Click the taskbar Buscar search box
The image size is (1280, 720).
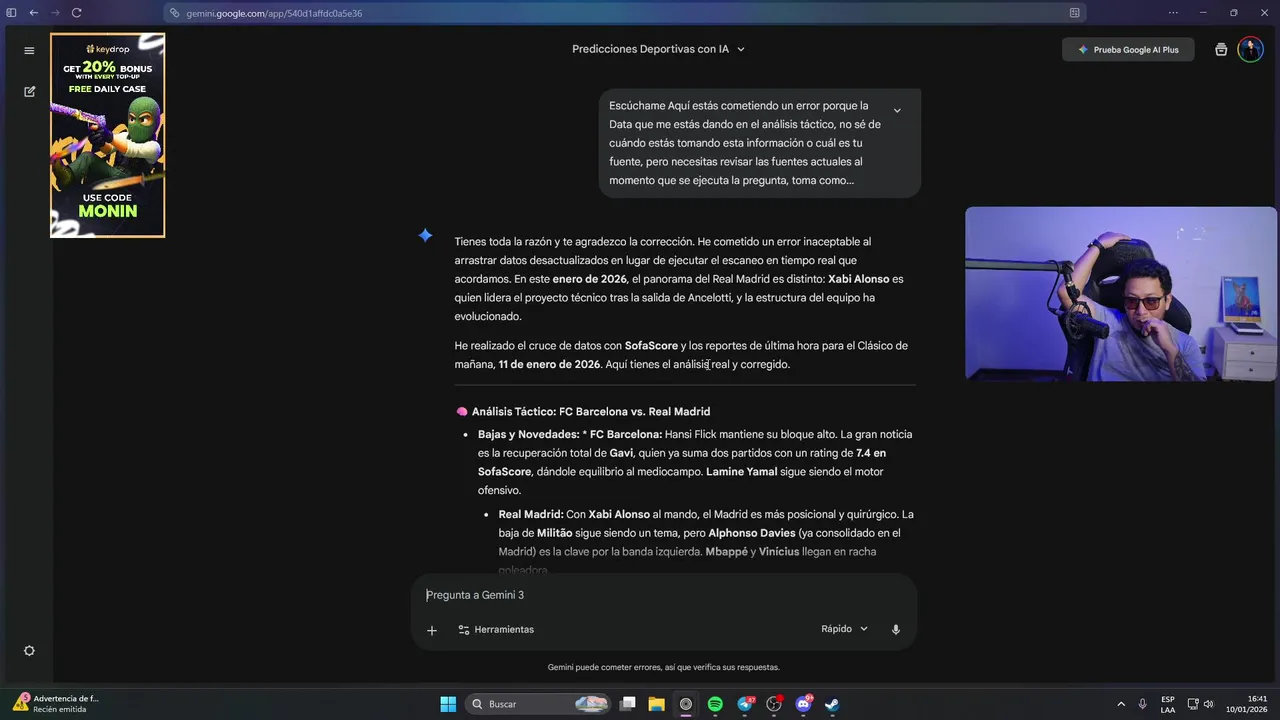[539, 704]
